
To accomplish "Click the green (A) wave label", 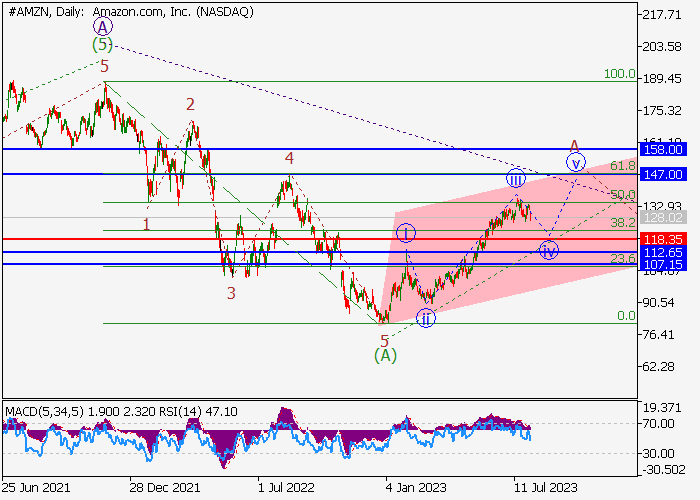I will (x=385, y=355).
